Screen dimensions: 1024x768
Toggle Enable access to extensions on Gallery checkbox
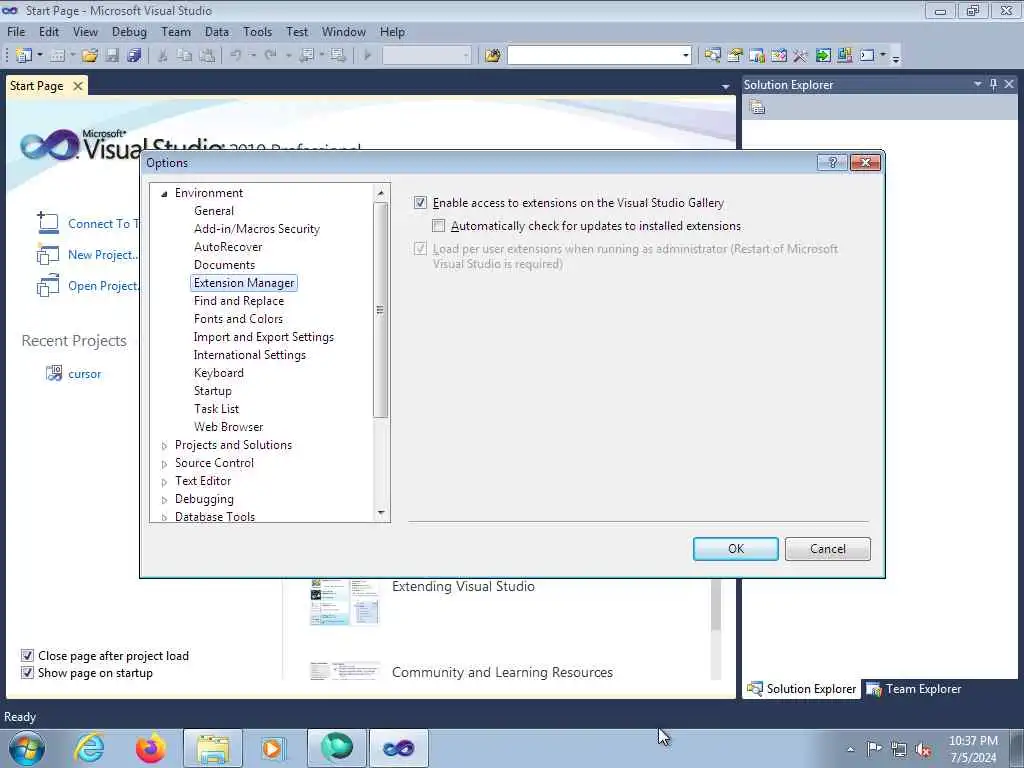[x=420, y=202]
